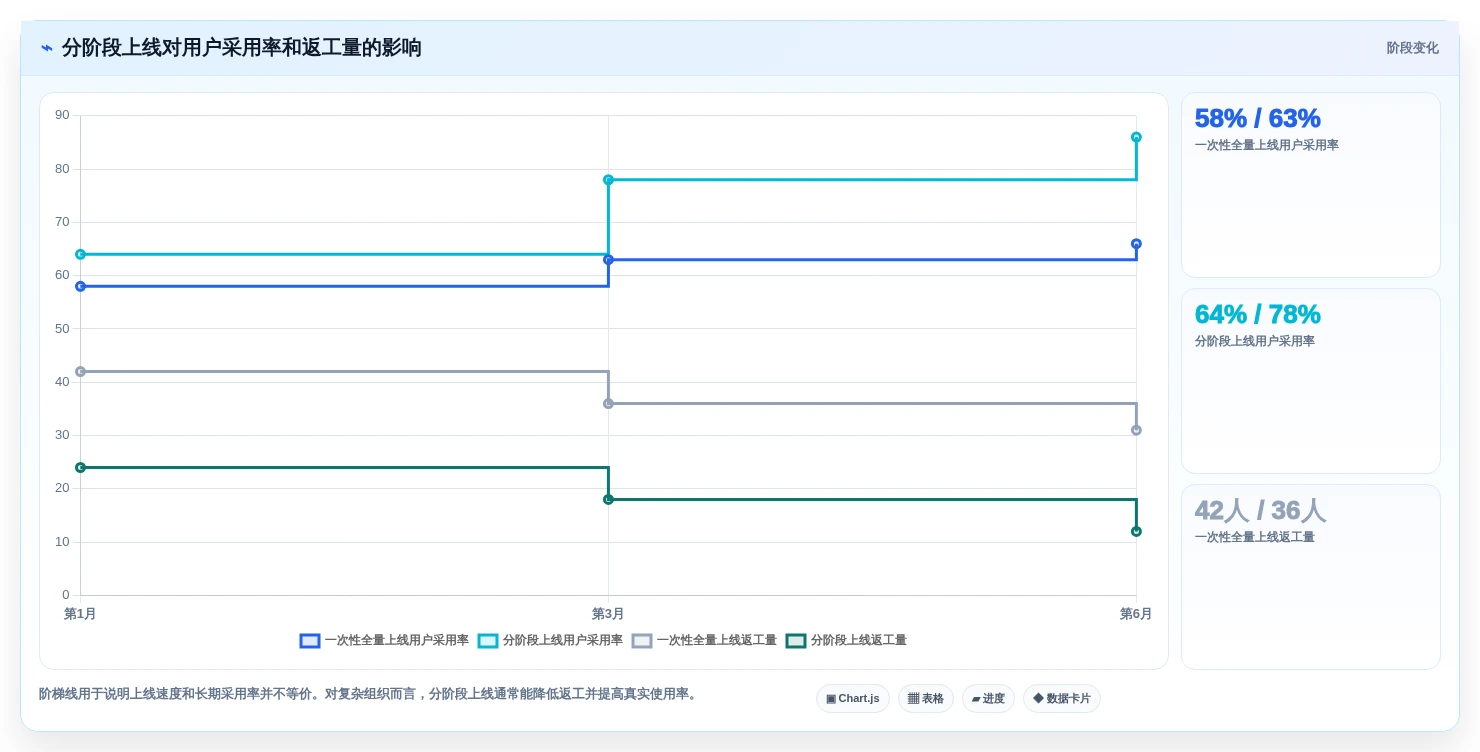Click the 58% / 63% stat card
The image size is (1480, 752).
[x=1311, y=185]
